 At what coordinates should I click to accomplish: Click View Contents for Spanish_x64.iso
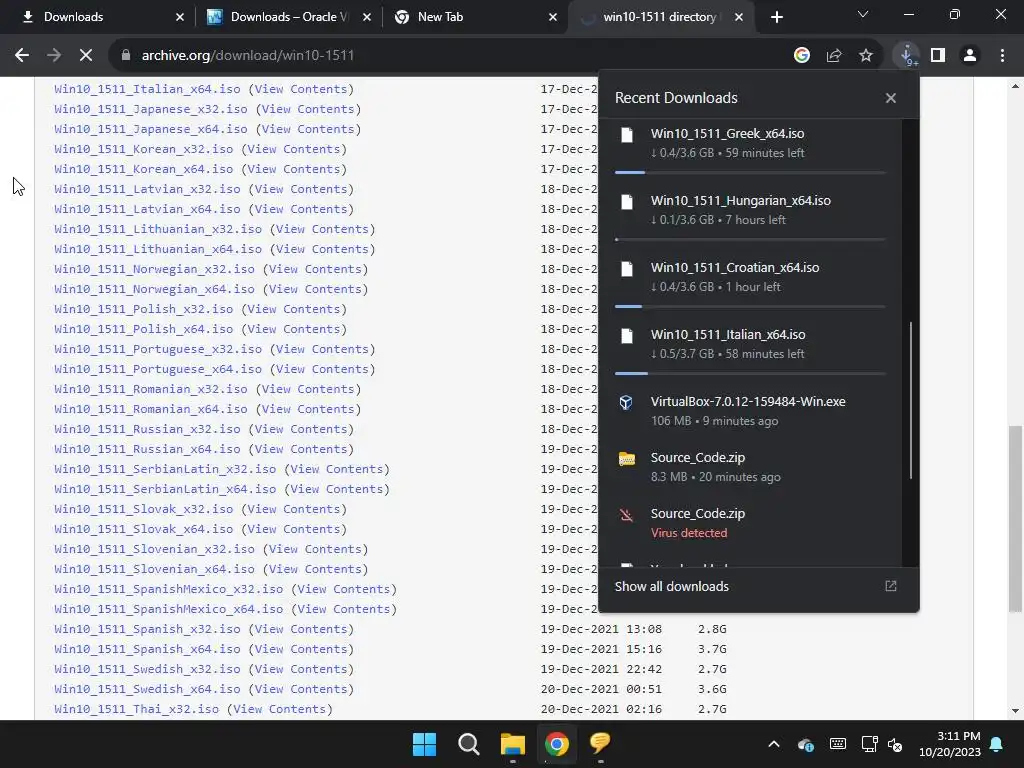(x=300, y=649)
